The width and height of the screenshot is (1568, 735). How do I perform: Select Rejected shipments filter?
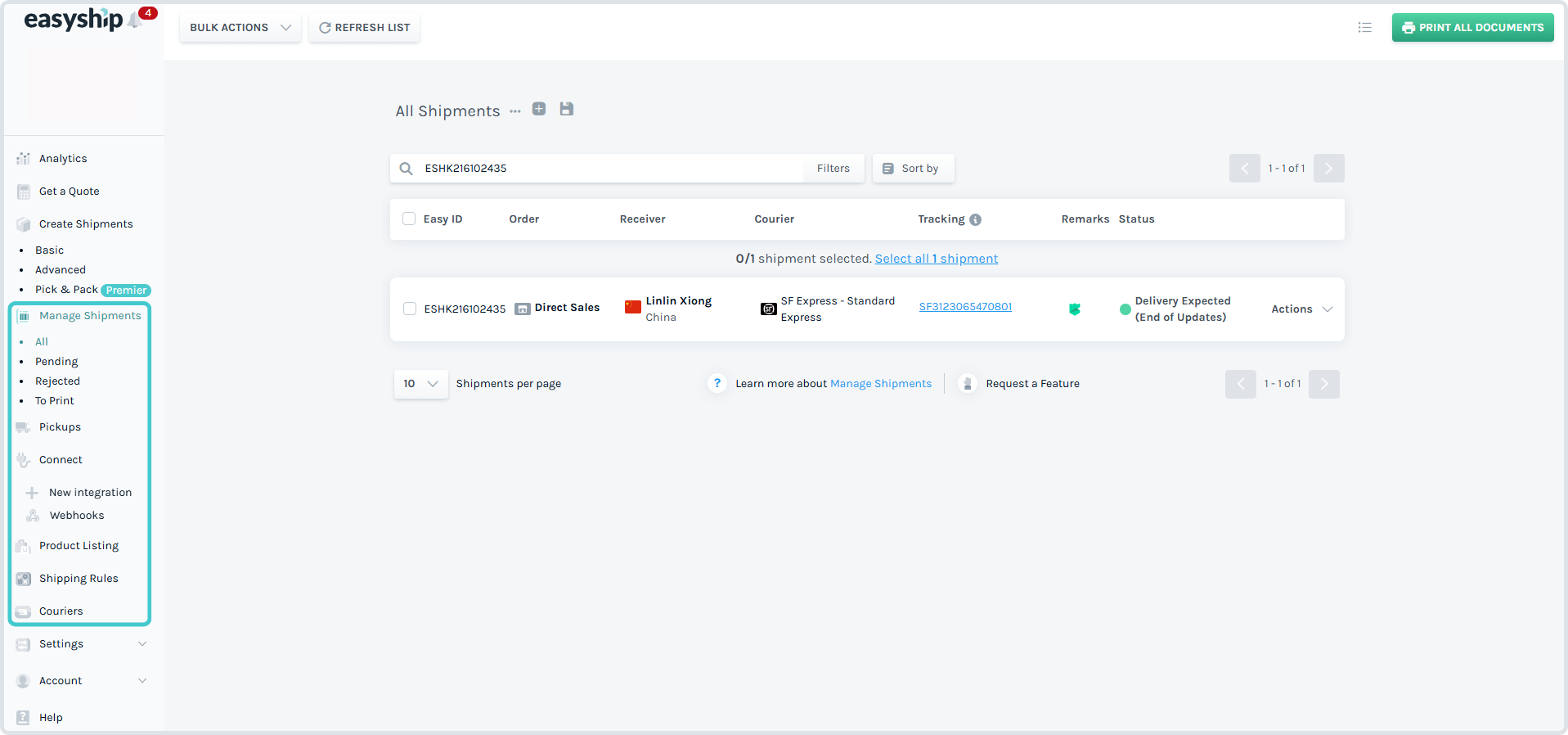(57, 381)
